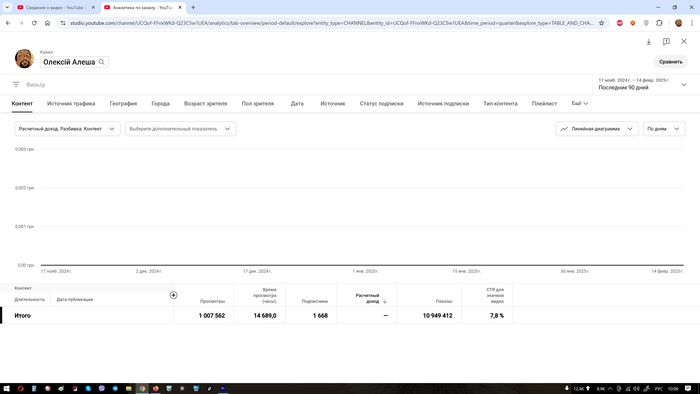Open the filter icon in filter bar
The width and height of the screenshot is (700, 394).
16,84
